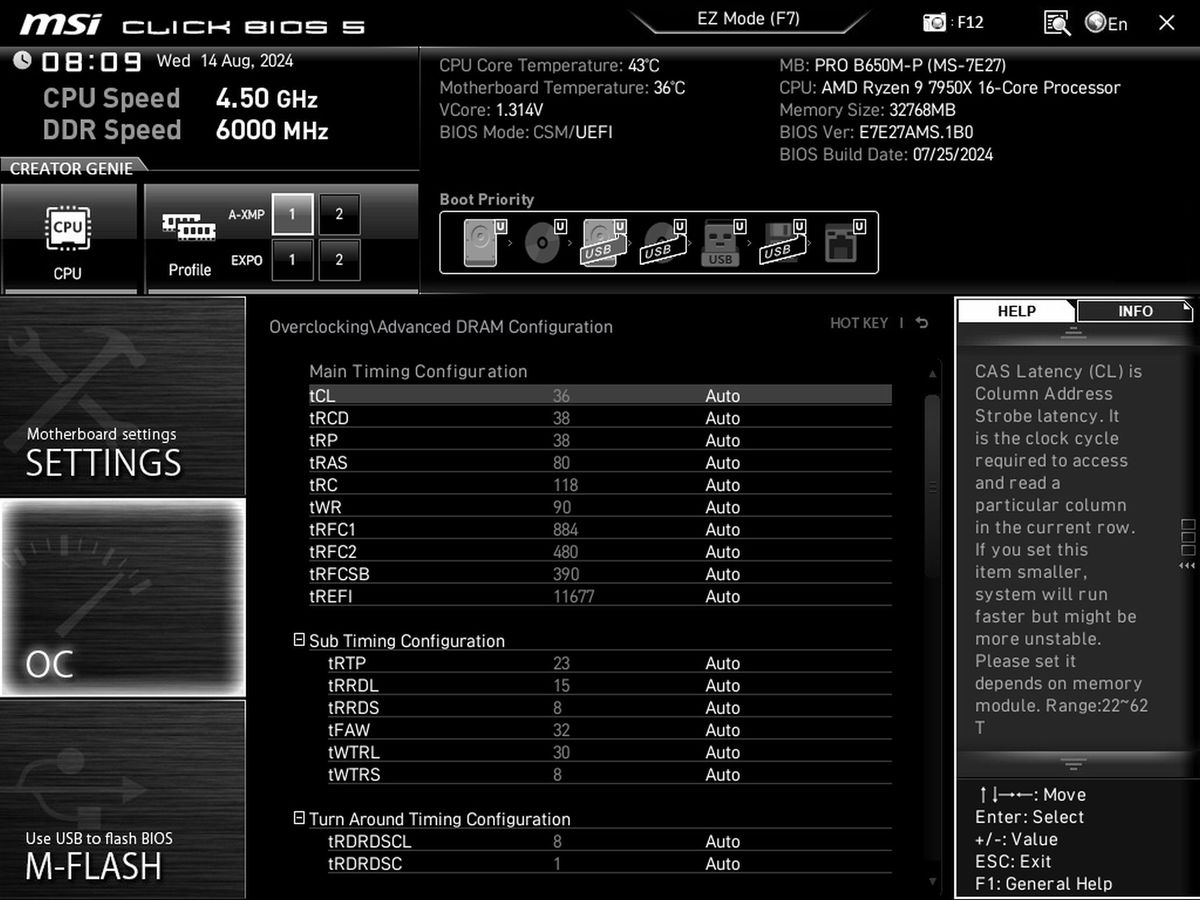Click the MSI Click BIOS 5 logo
1200x900 pixels.
click(x=192, y=24)
